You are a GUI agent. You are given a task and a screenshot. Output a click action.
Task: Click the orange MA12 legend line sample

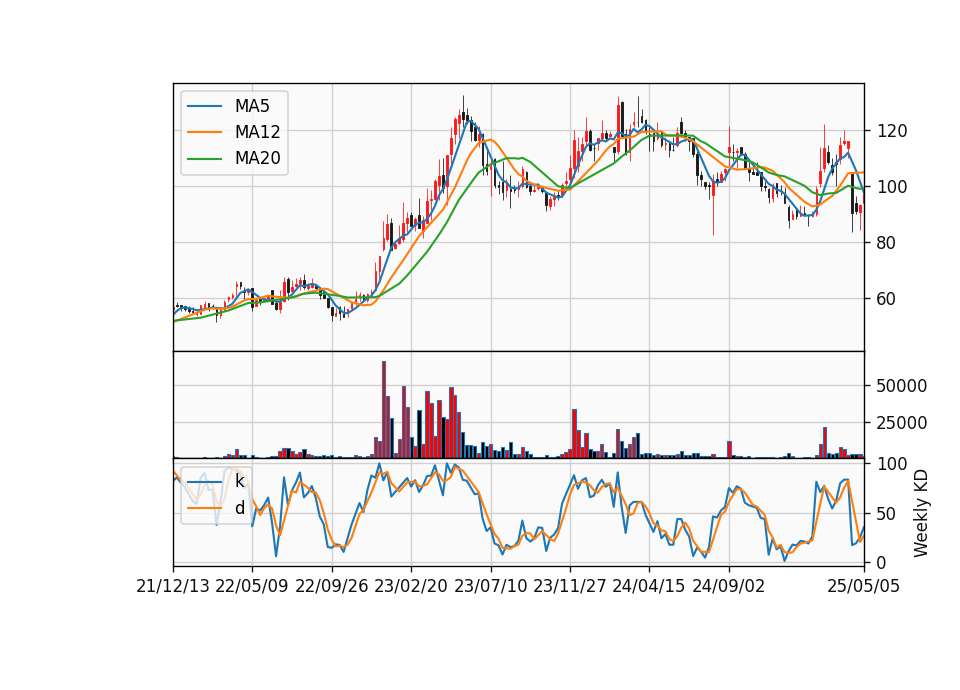point(204,132)
